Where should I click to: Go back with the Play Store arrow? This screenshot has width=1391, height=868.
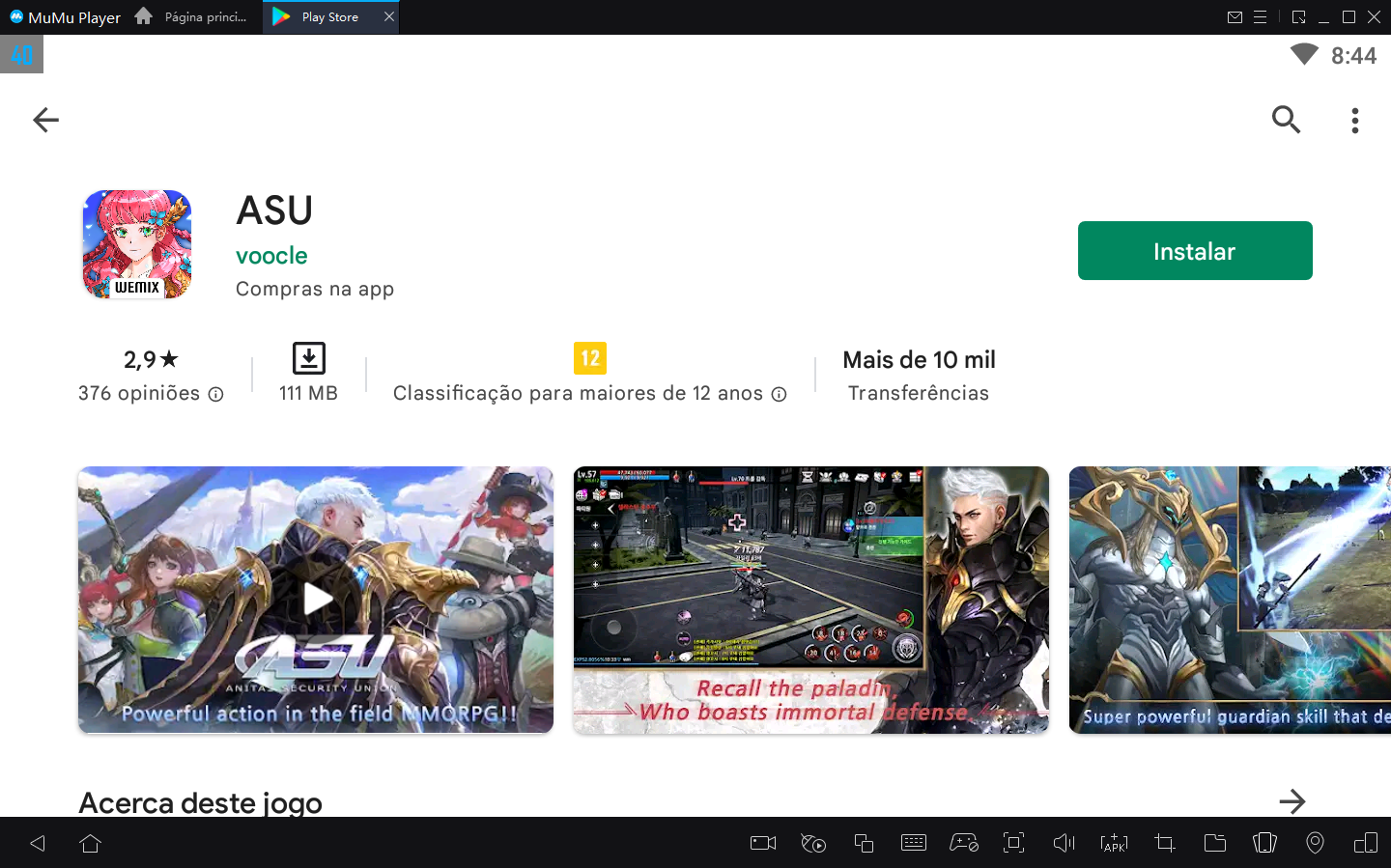point(45,120)
